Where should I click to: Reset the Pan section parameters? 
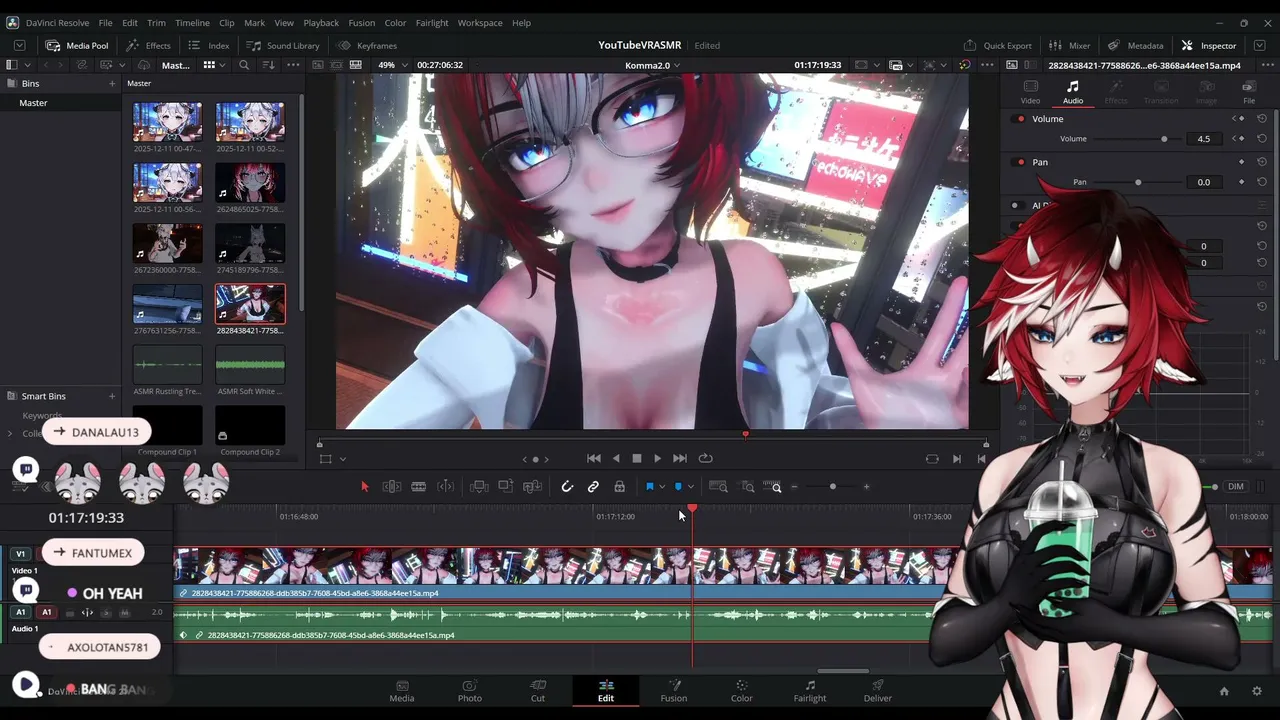[x=1262, y=162]
